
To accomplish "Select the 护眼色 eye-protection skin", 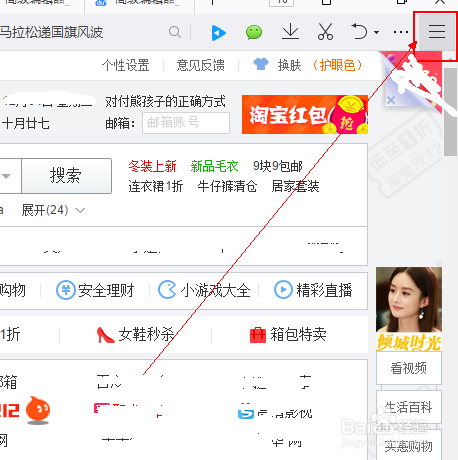I will tap(337, 65).
